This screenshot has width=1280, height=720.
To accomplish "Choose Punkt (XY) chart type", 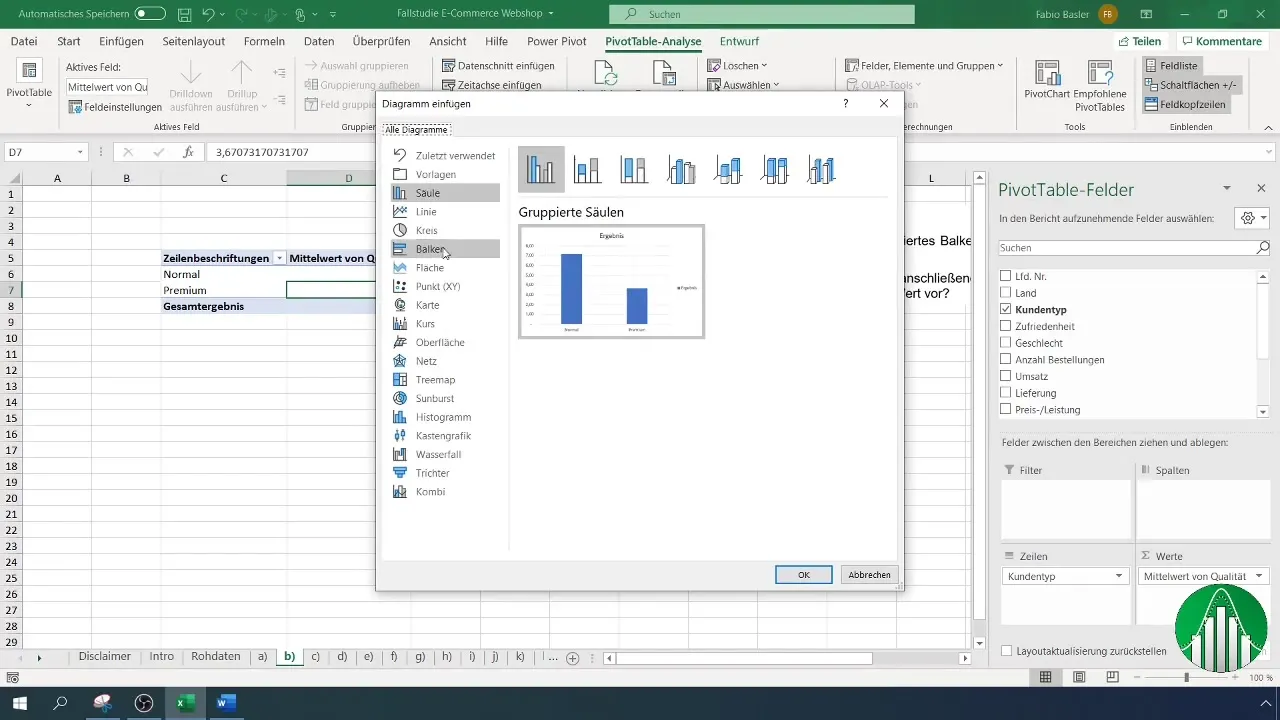I will [x=445, y=286].
